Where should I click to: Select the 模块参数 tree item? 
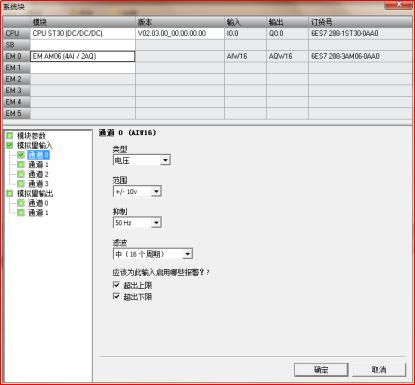coord(31,136)
